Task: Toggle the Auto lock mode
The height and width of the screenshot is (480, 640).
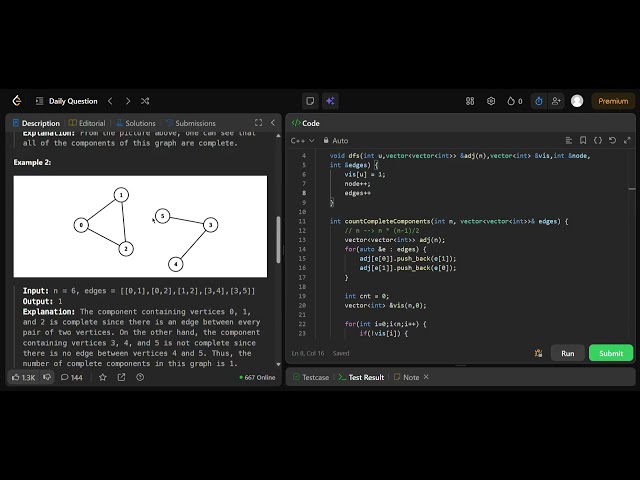Action: [x=336, y=140]
